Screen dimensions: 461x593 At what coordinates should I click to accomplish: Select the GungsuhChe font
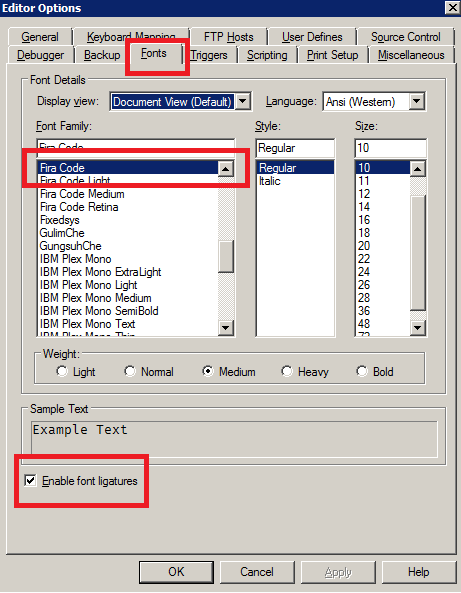(x=128, y=246)
